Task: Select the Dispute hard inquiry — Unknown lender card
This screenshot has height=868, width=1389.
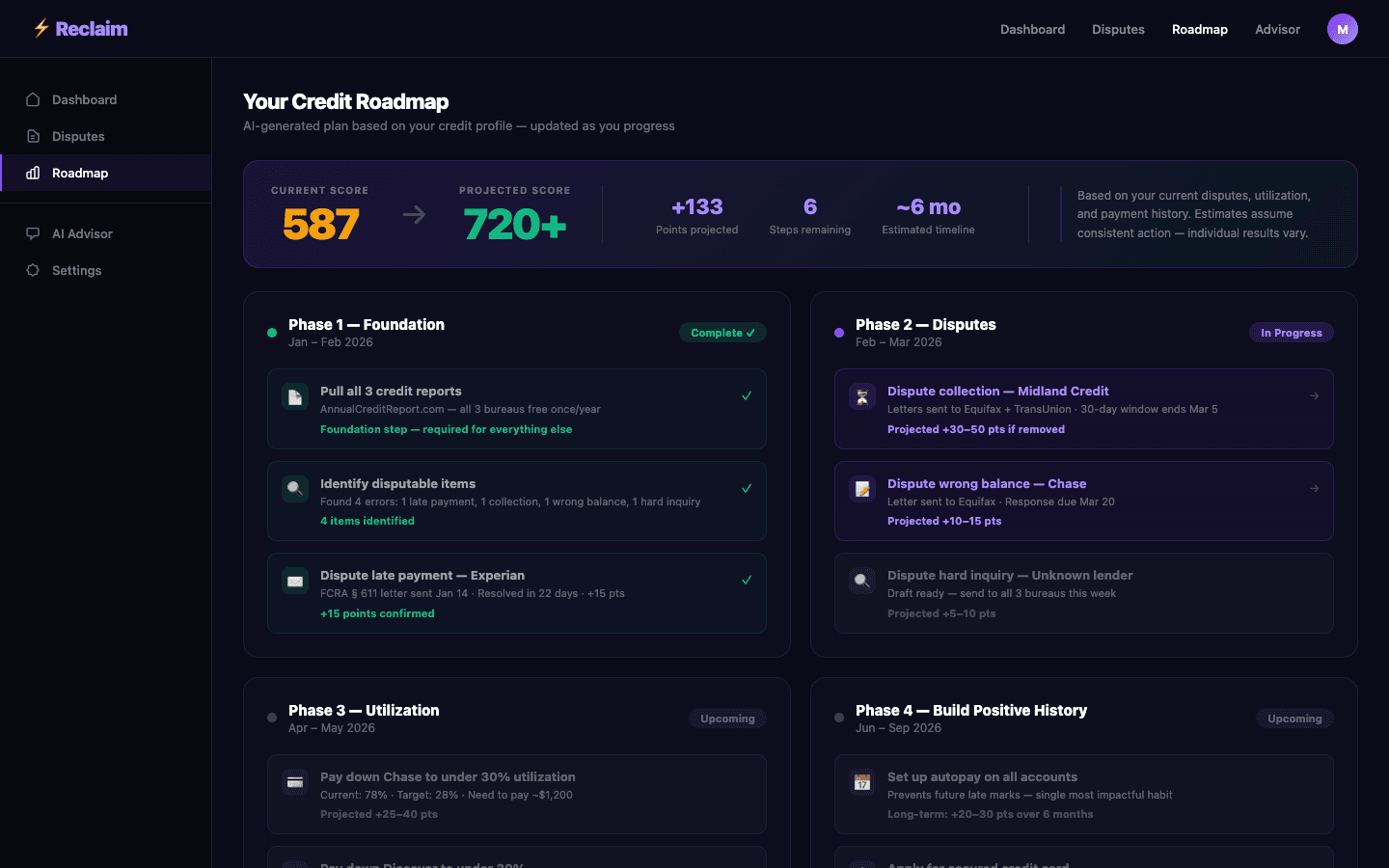Action: 1083,592
